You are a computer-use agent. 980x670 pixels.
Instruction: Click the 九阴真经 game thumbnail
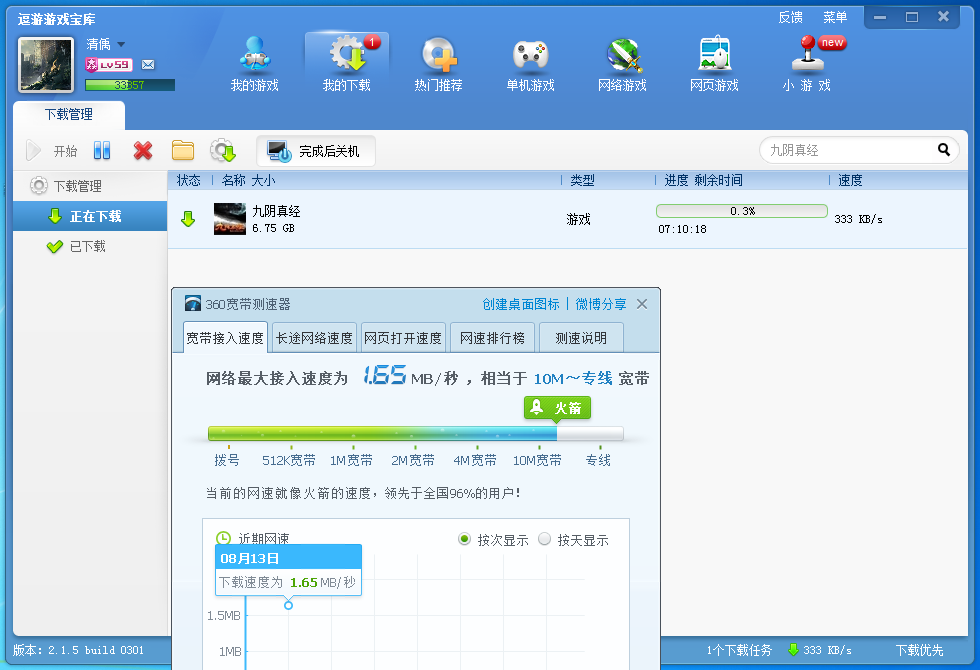point(230,219)
